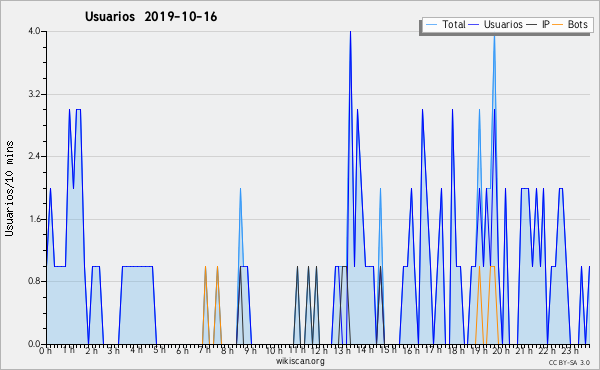The image size is (600, 370).
Task: Click the x-axis label '2 h'
Action: coord(91,351)
